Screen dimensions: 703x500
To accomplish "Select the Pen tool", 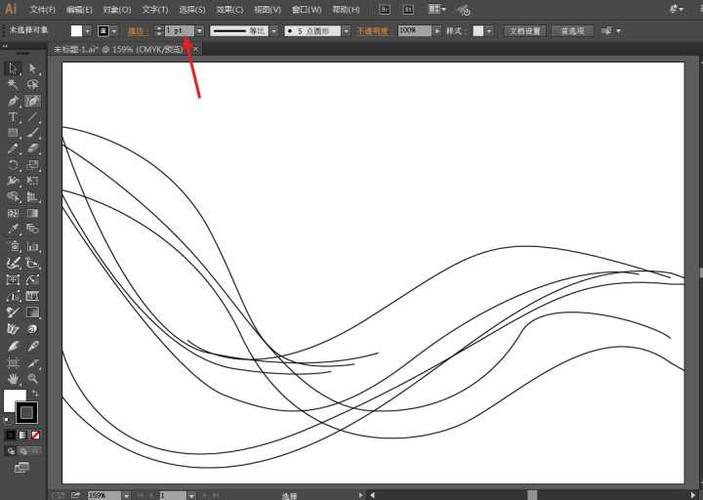I will click(13, 101).
